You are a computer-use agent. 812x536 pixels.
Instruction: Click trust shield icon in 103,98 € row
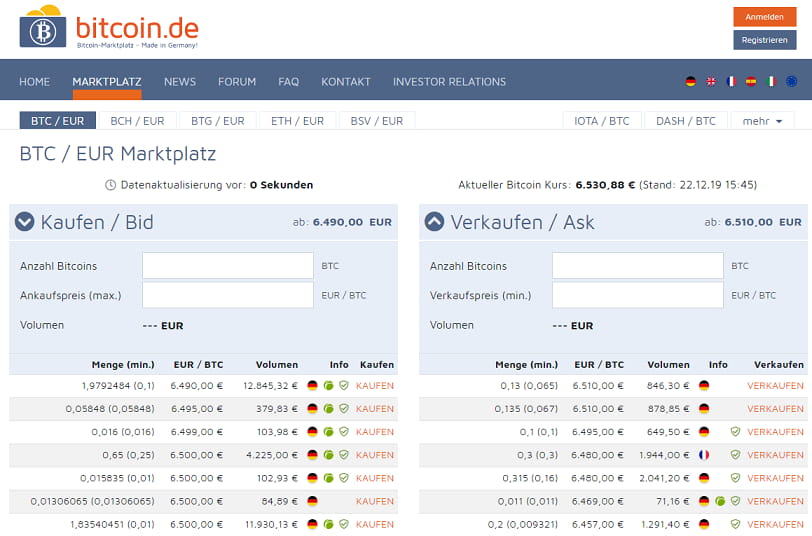pyautogui.click(x=344, y=431)
